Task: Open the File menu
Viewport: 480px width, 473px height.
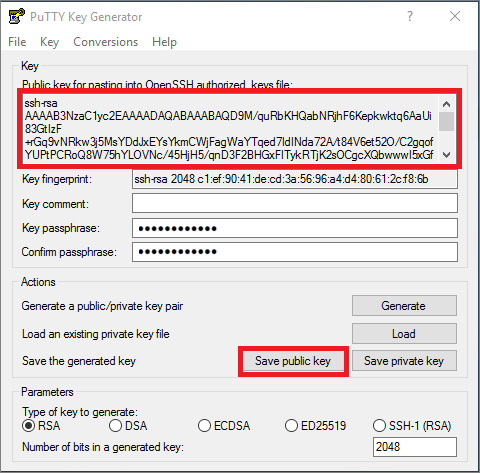Action: 17,42
